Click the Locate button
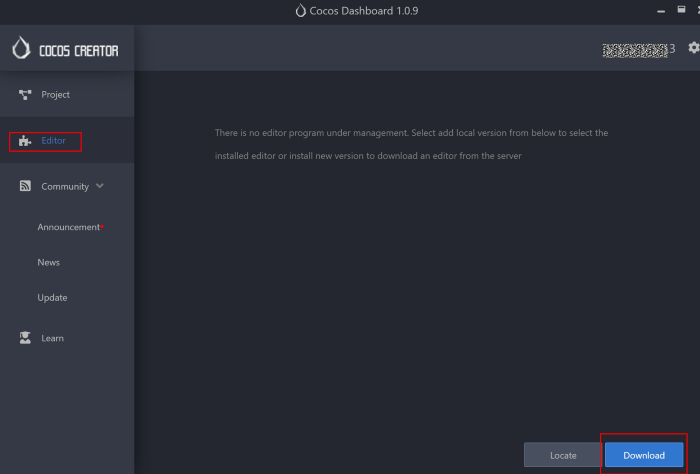700x474 pixels. 563,455
